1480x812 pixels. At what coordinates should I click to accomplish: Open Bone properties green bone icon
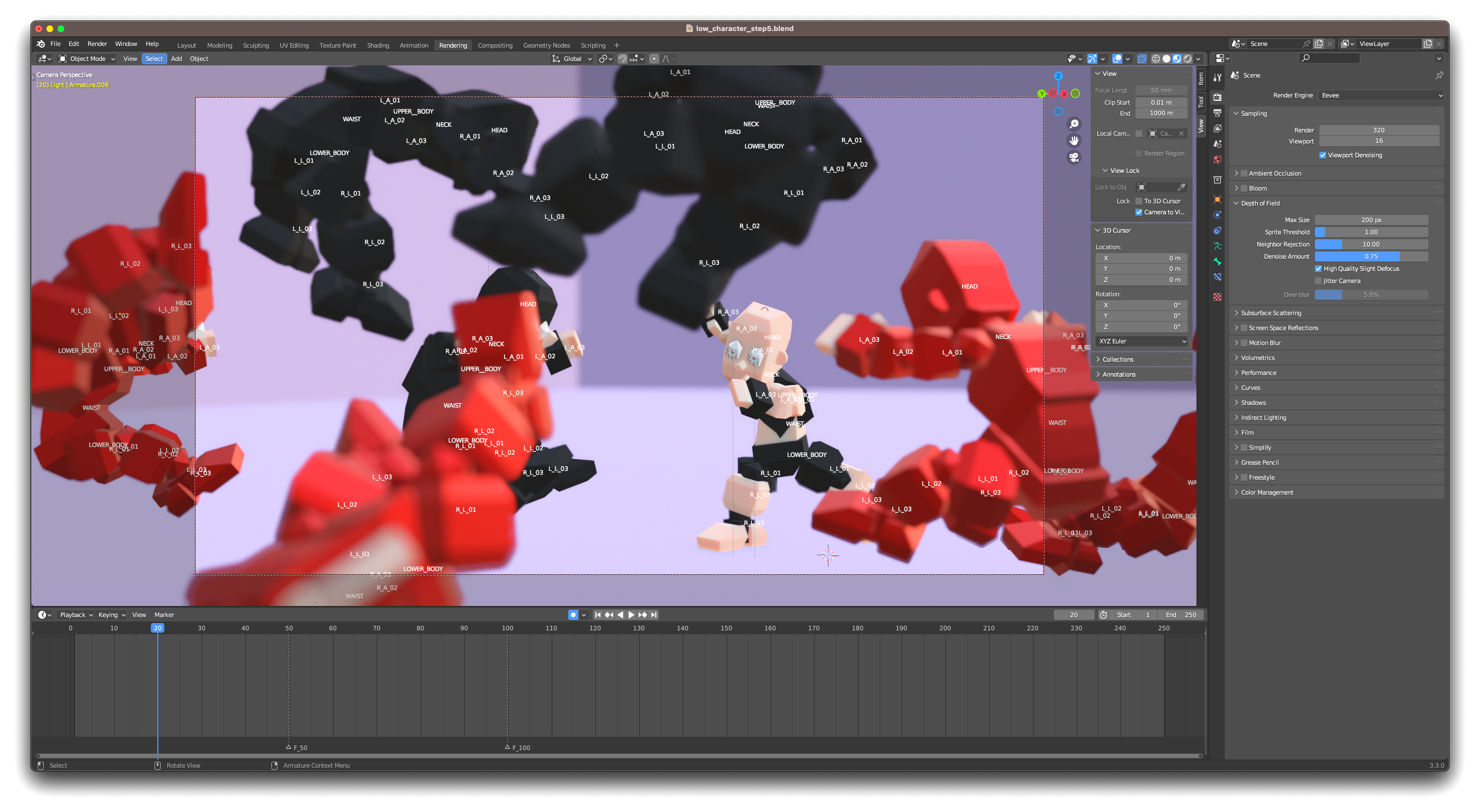1217,261
